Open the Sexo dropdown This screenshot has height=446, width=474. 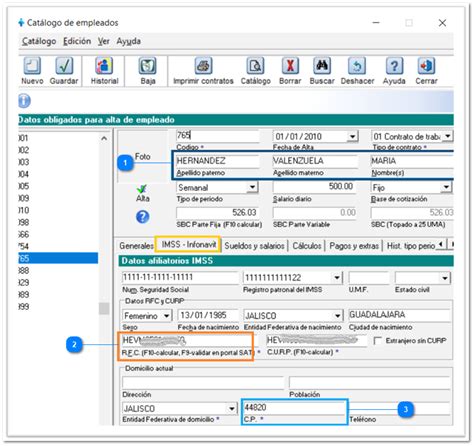[166, 315]
